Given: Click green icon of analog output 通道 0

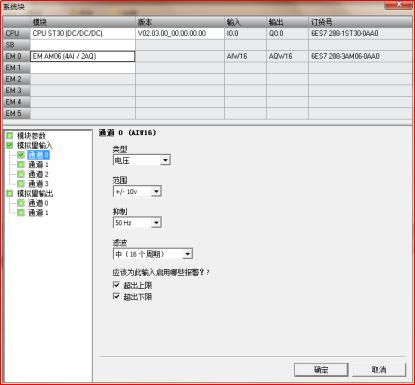Looking at the screenshot, I should 21,203.
